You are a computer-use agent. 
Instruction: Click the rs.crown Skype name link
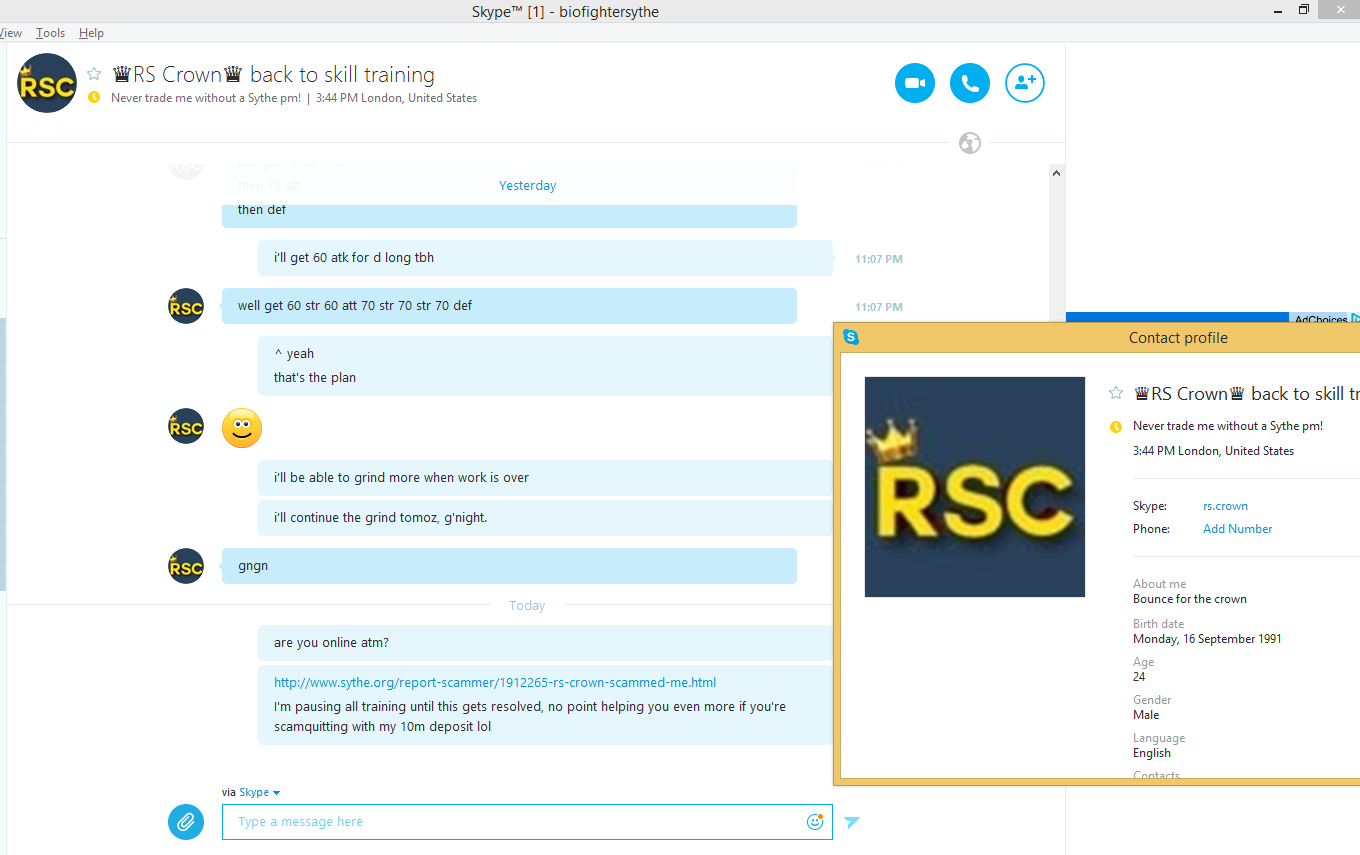pyautogui.click(x=1225, y=506)
